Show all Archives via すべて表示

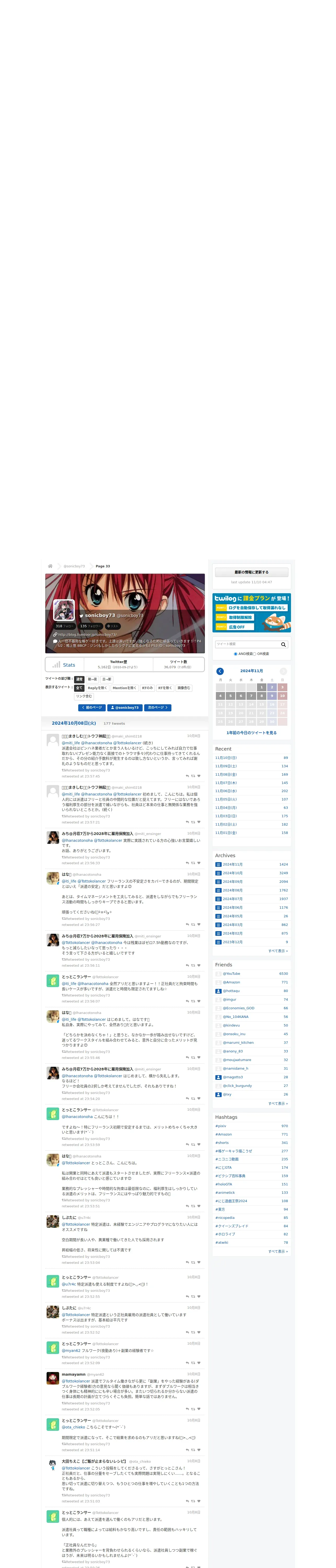pyautogui.click(x=278, y=951)
